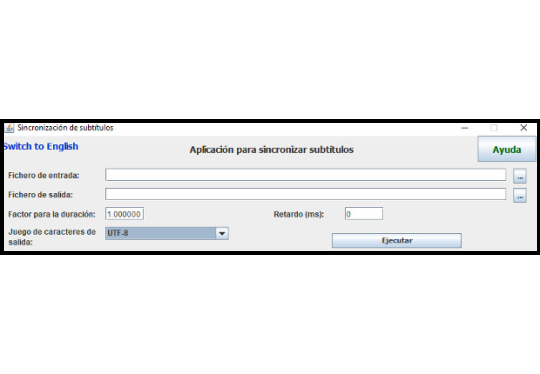This screenshot has width=540, height=374.
Task: Click the disabled maximize window button
Action: (x=494, y=128)
